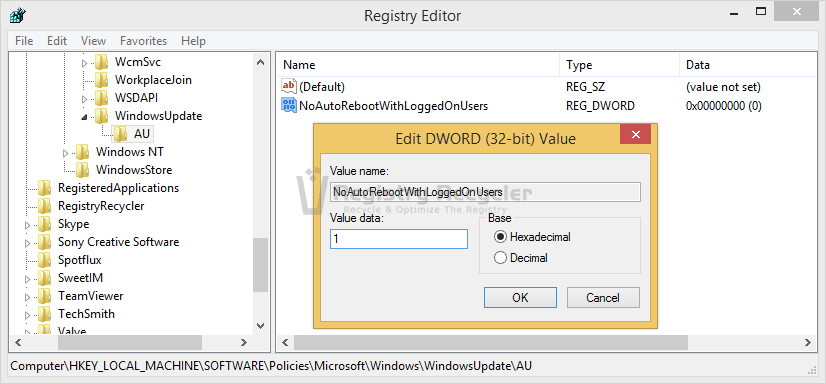
Task: Click the (value not set) data cell
Action: pyautogui.click(x=723, y=87)
